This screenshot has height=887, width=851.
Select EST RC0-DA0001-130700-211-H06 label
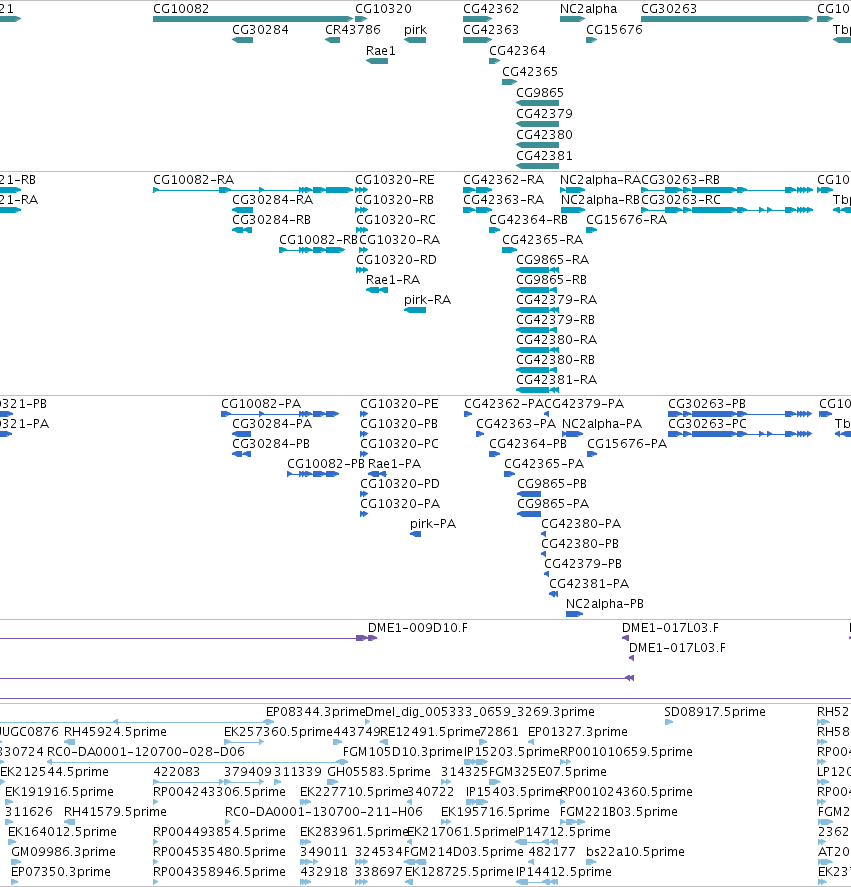click(324, 811)
